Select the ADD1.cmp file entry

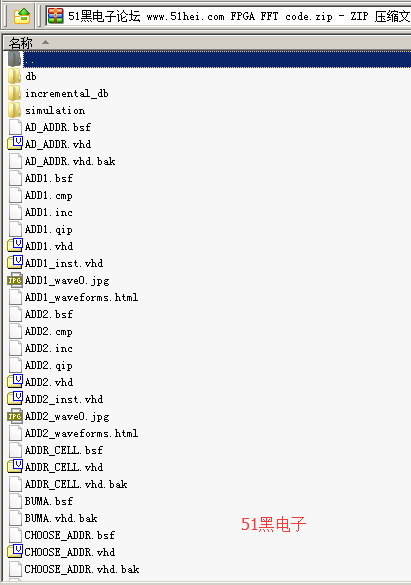48,195
